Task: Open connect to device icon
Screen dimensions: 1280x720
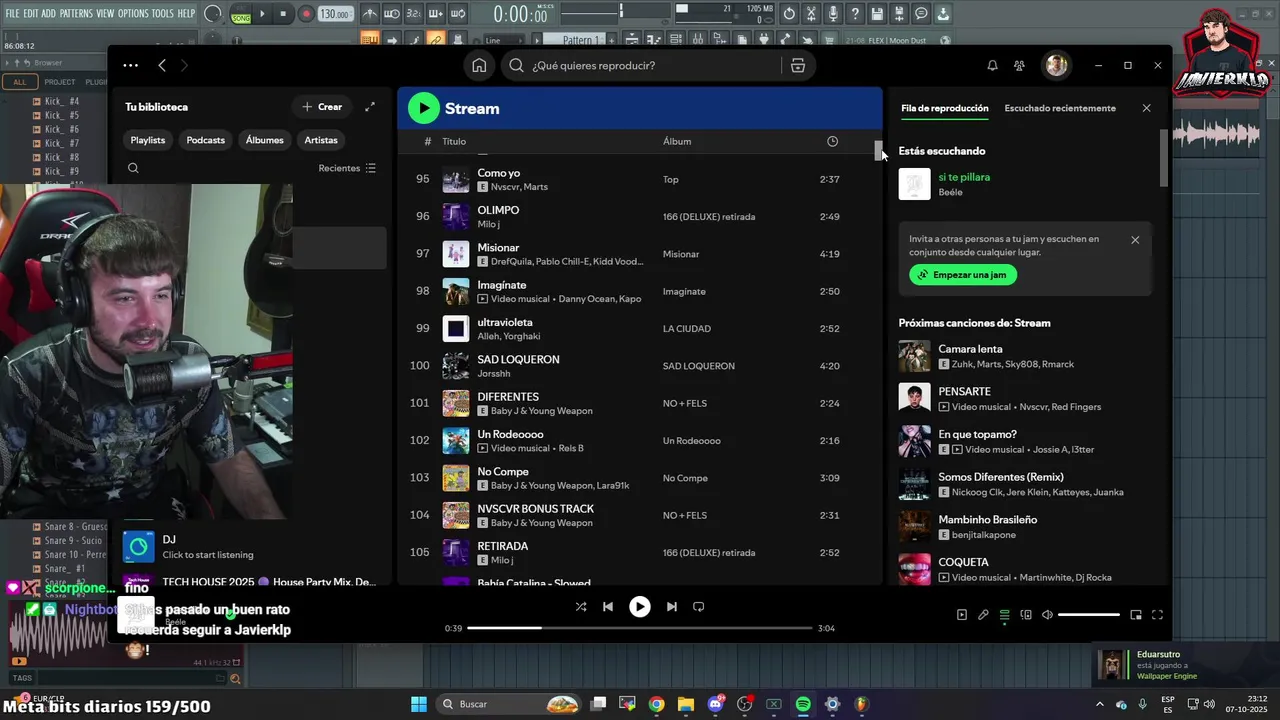Action: (1026, 615)
